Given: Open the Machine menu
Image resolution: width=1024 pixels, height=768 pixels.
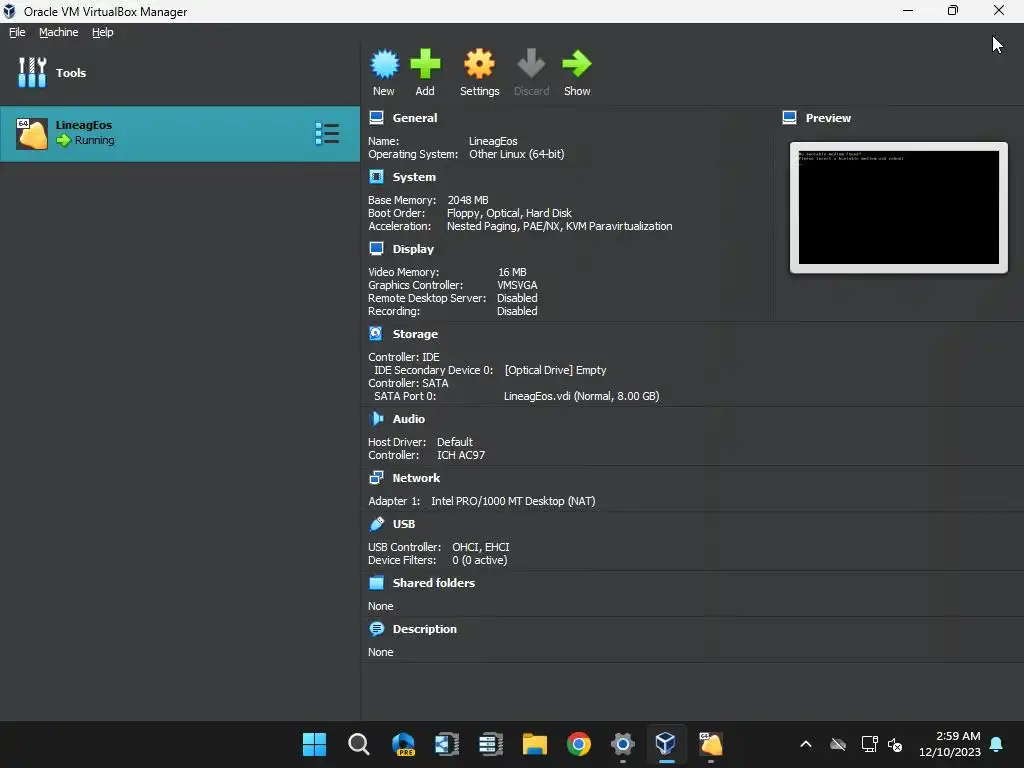Looking at the screenshot, I should [x=59, y=32].
